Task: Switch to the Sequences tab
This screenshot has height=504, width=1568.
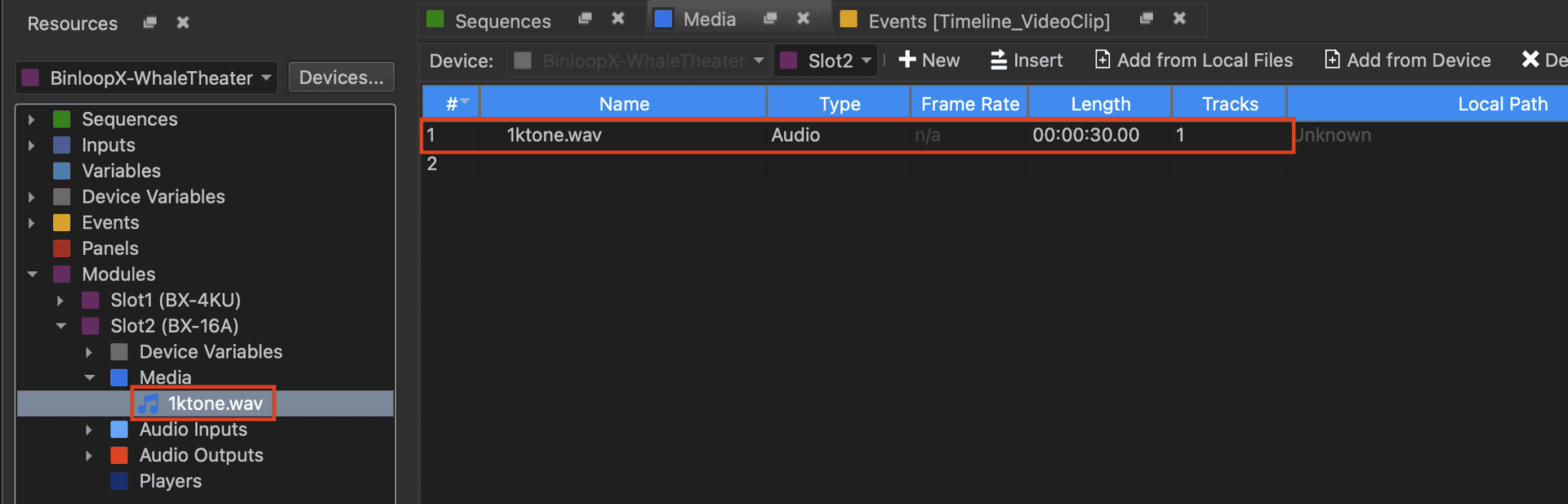Action: [501, 20]
